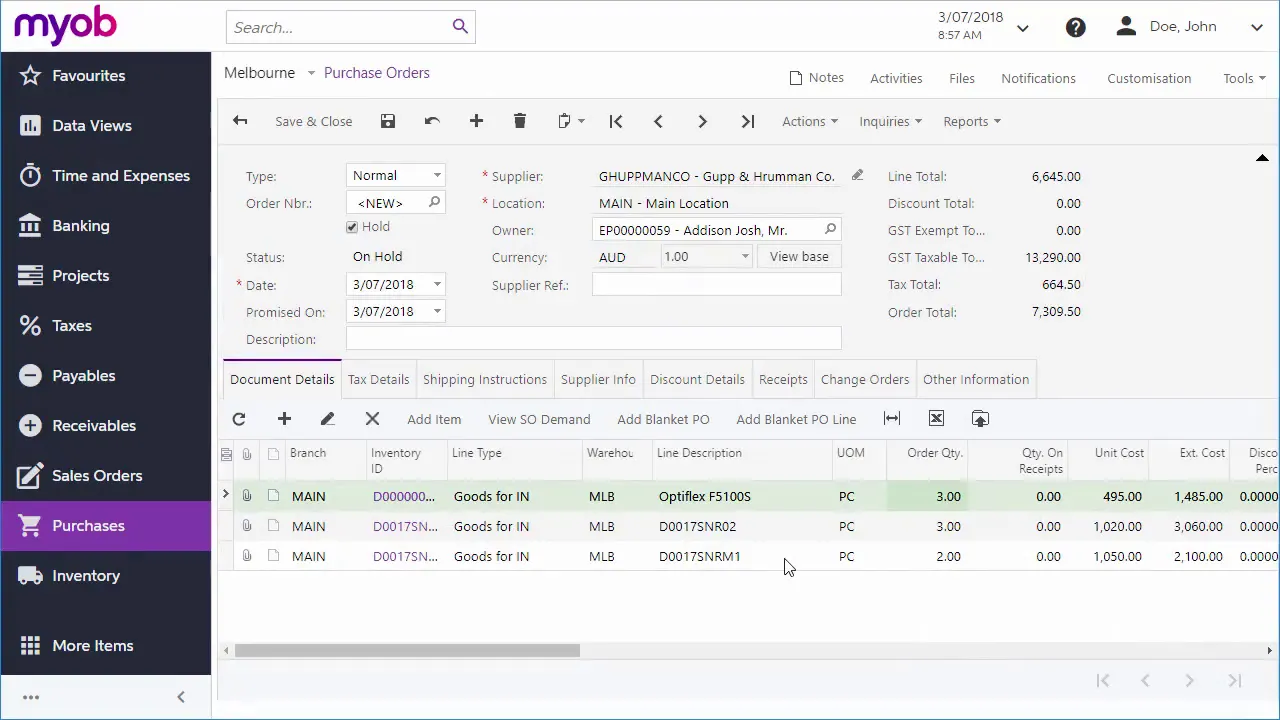
Task: Toggle the notes checkbox on the Optiflex F5100S row
Action: (x=273, y=496)
